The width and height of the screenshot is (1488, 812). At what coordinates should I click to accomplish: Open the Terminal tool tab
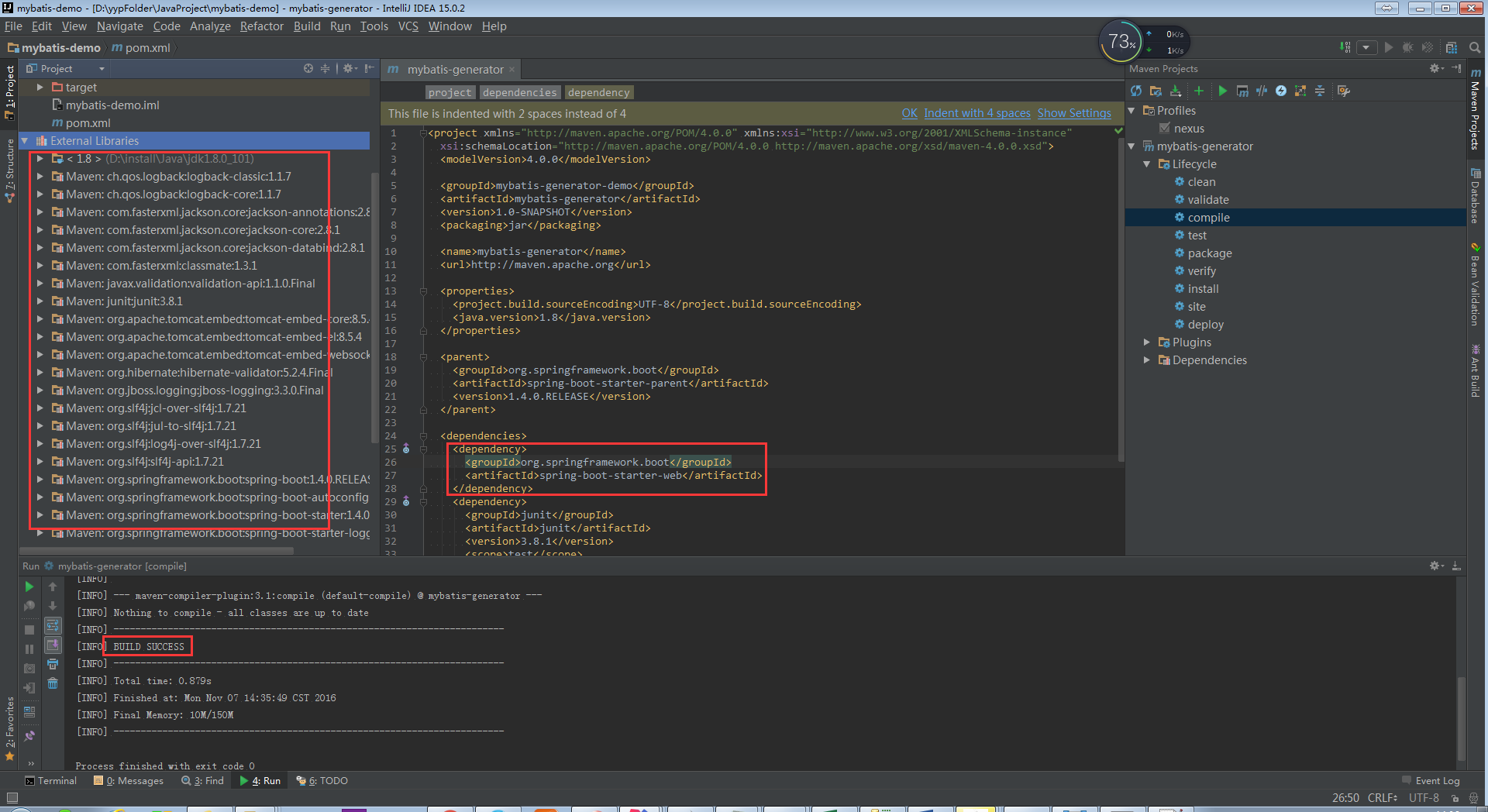click(x=51, y=781)
